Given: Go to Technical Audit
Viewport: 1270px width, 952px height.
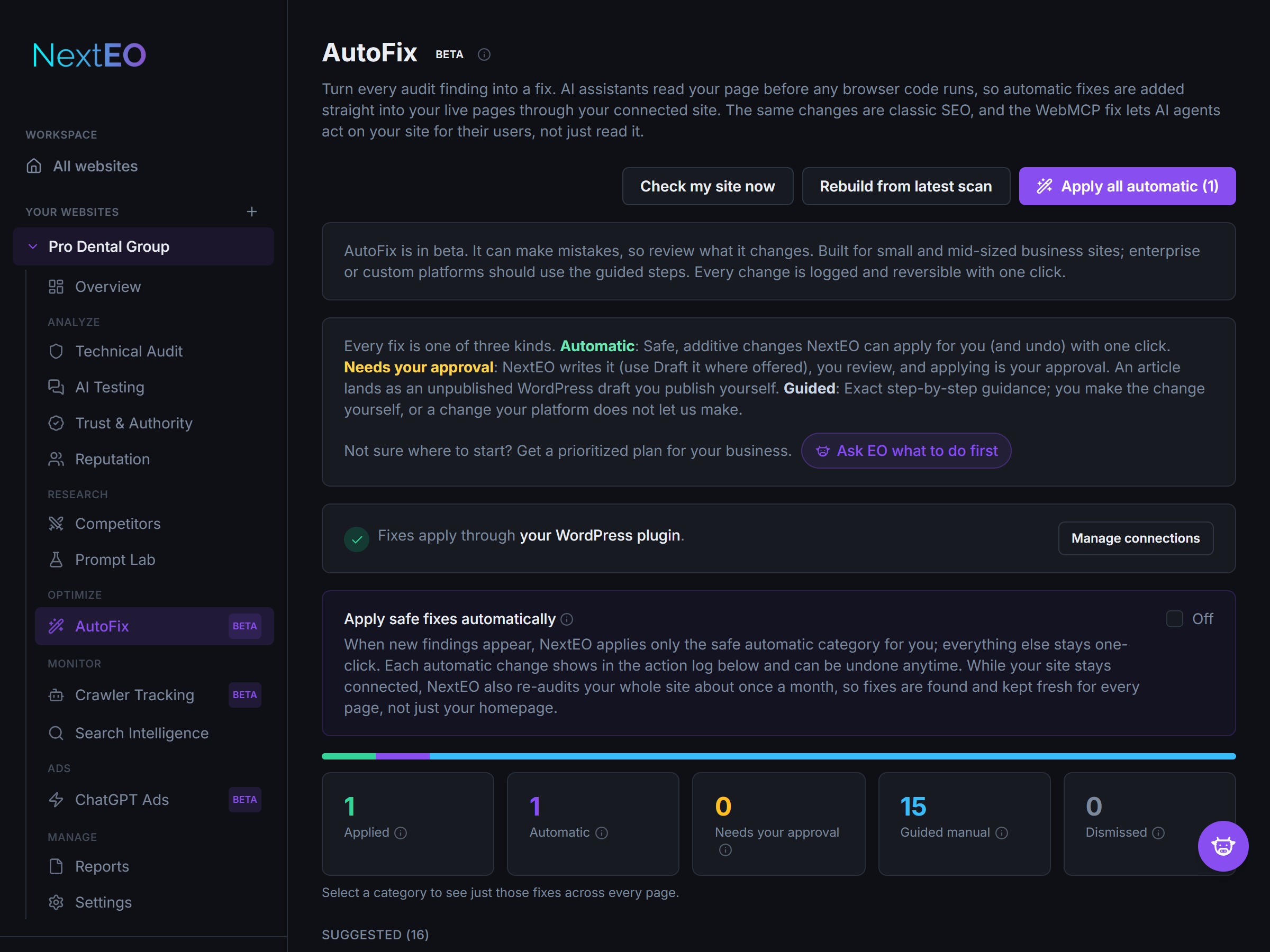Looking at the screenshot, I should pyautogui.click(x=154, y=351).
